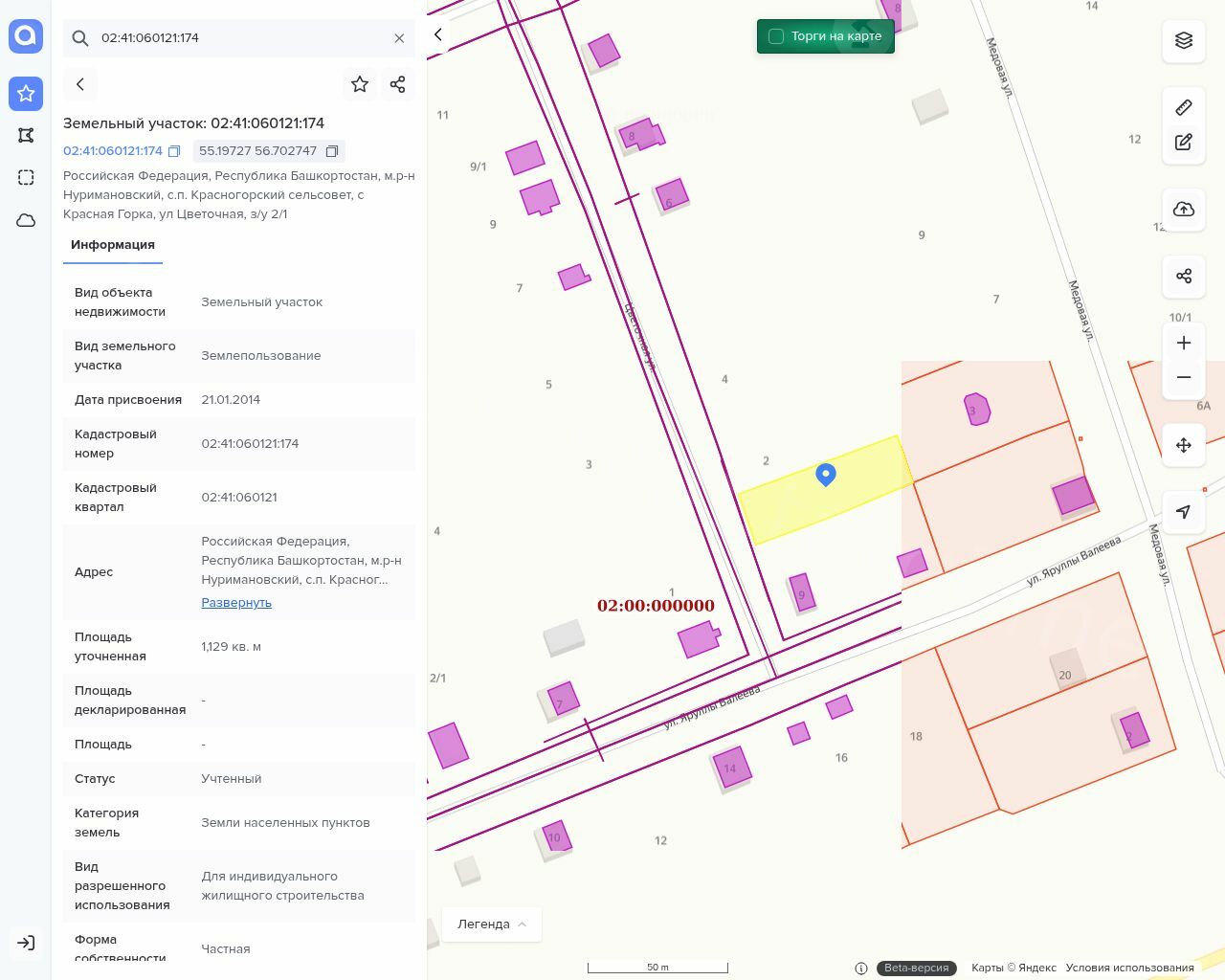The width and height of the screenshot is (1225, 980).
Task: Go back from parcel details
Action: (x=80, y=84)
